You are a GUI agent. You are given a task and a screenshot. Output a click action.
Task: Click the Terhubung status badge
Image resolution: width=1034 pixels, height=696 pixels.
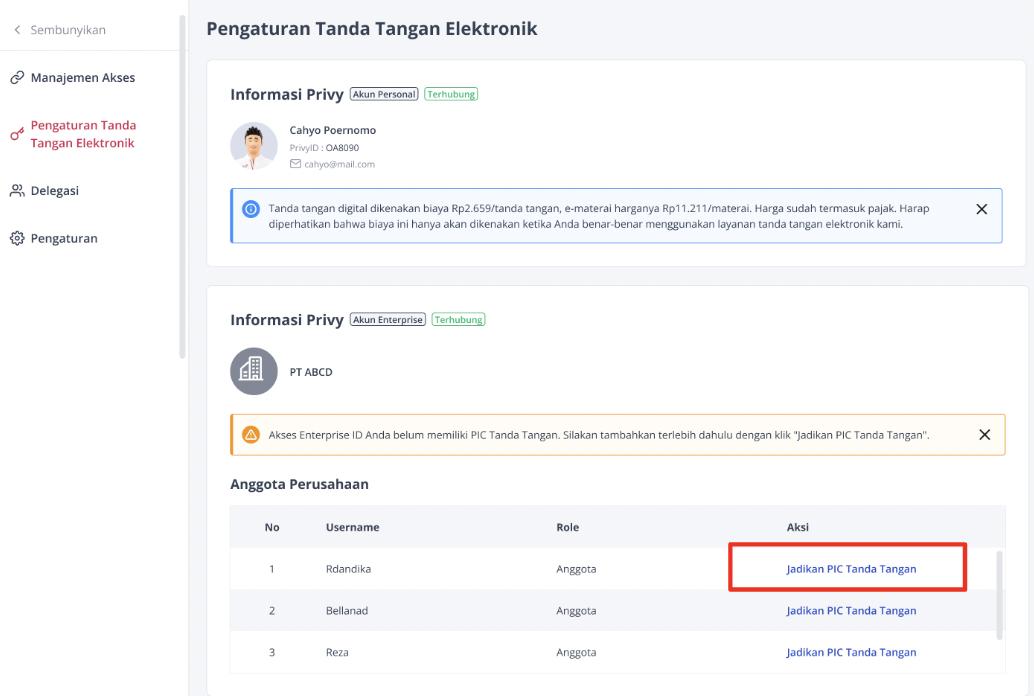pos(450,93)
